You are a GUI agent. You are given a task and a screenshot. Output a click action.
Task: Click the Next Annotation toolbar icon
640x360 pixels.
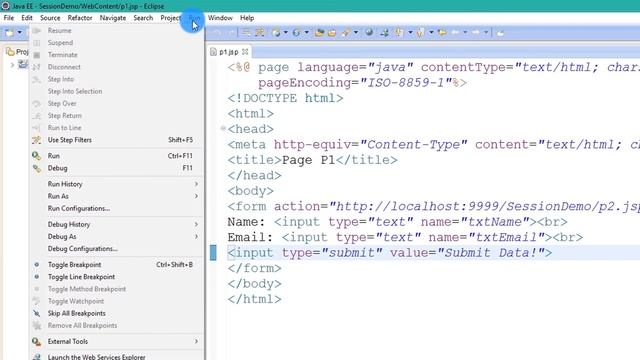tap(400, 32)
